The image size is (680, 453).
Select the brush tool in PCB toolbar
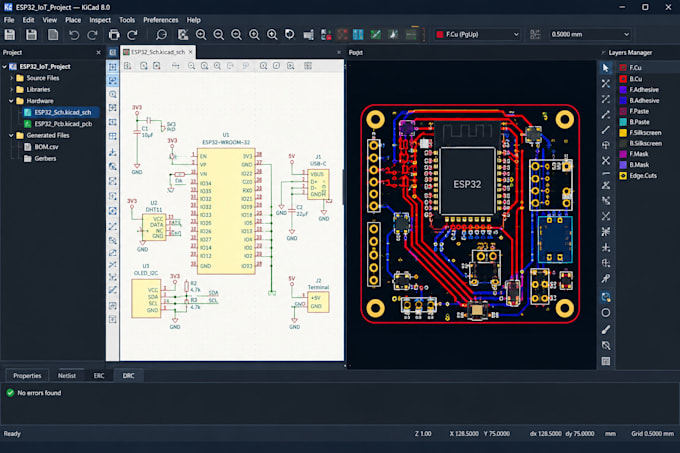606,329
